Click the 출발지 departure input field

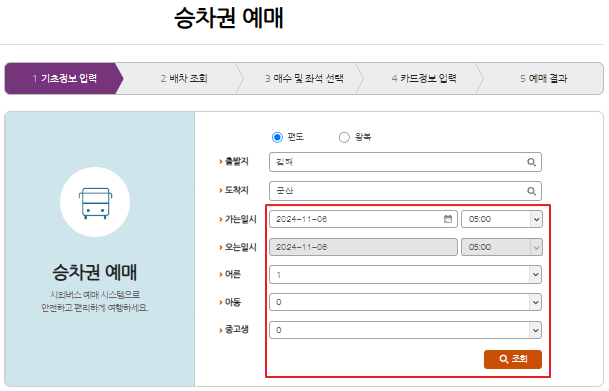(405, 162)
